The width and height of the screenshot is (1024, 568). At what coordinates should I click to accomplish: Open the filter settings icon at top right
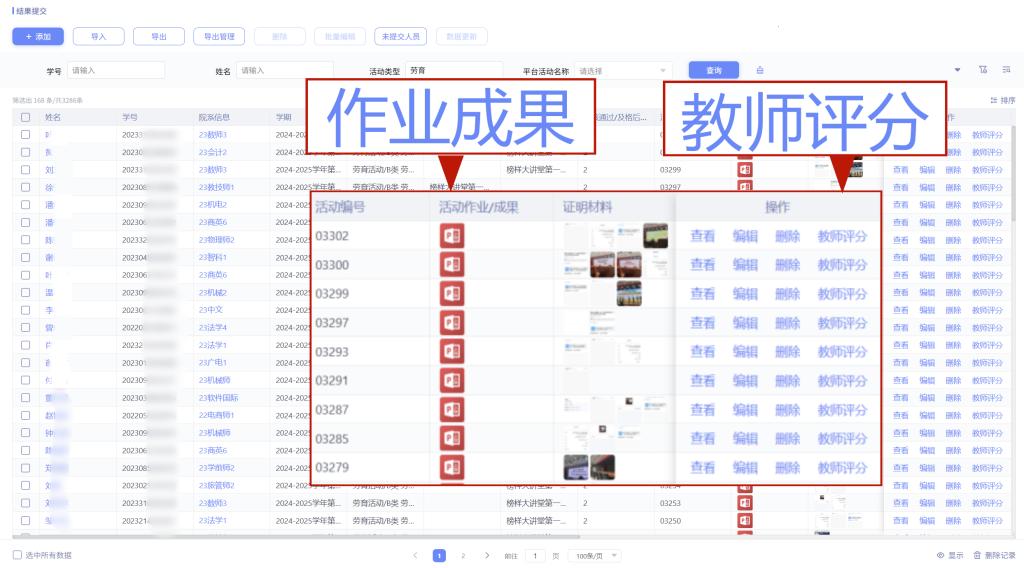coord(983,70)
